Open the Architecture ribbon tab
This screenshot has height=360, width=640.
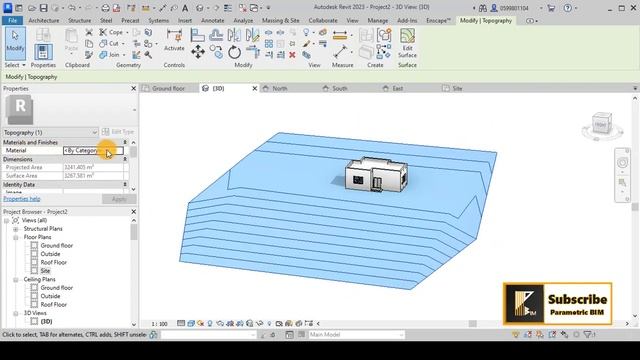[x=44, y=20]
